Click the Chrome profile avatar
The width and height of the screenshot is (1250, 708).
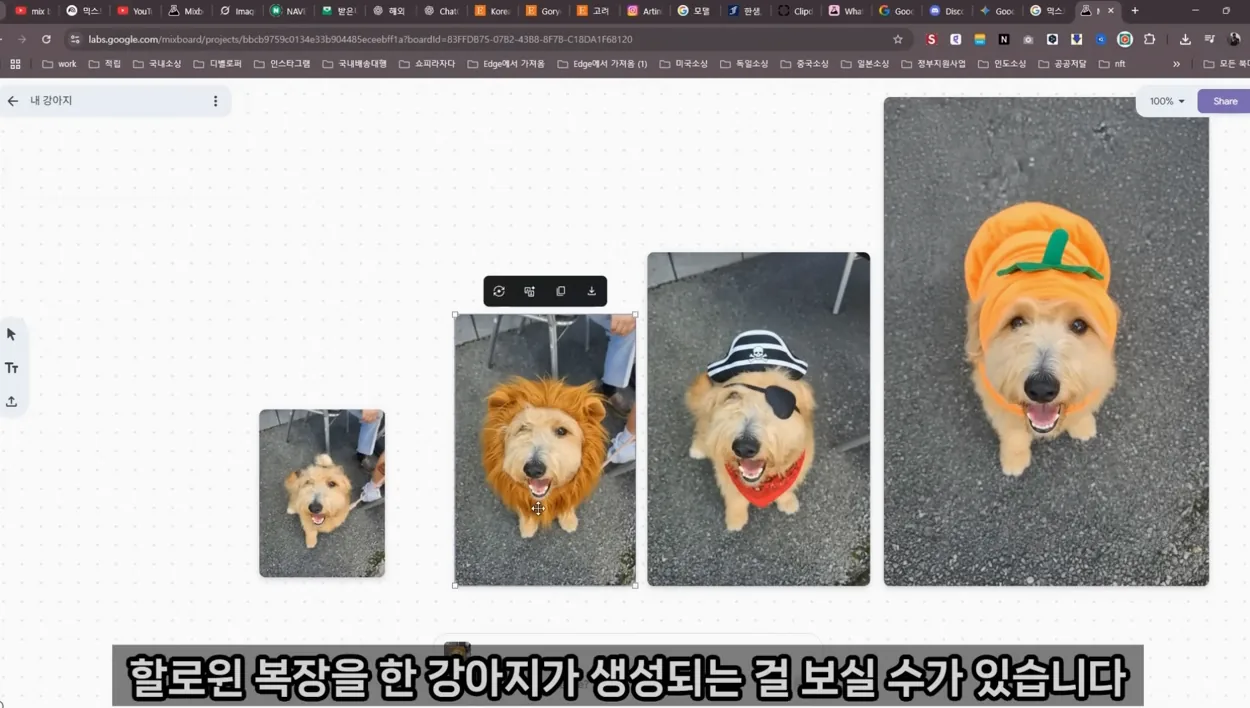[1236, 39]
